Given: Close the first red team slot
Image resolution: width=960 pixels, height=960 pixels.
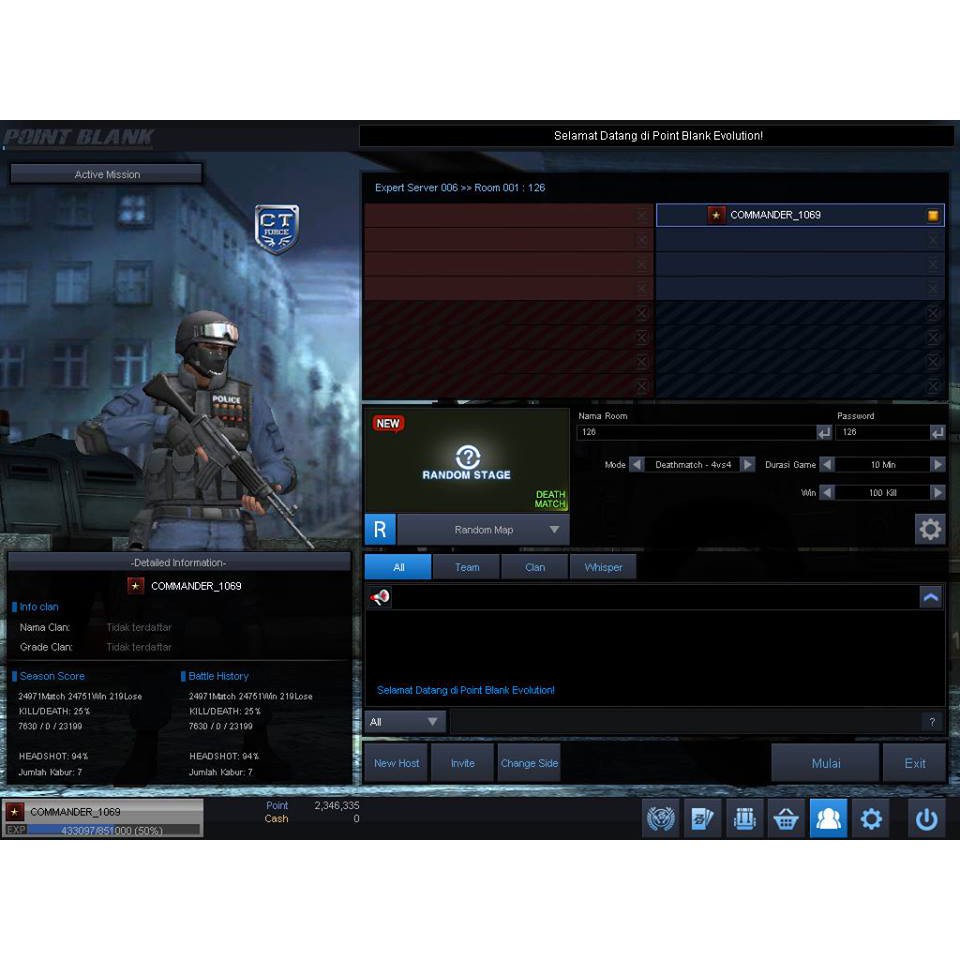Looking at the screenshot, I should (642, 215).
